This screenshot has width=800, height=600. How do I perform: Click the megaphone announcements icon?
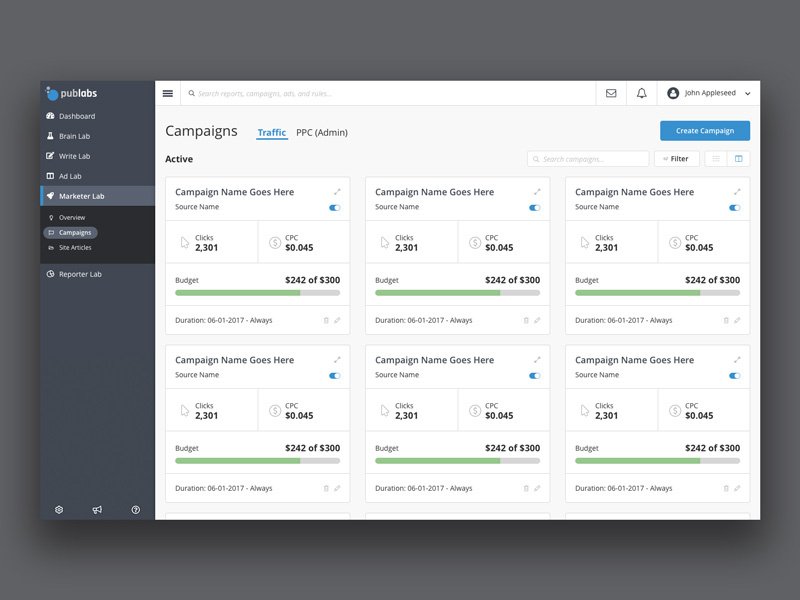tap(97, 510)
